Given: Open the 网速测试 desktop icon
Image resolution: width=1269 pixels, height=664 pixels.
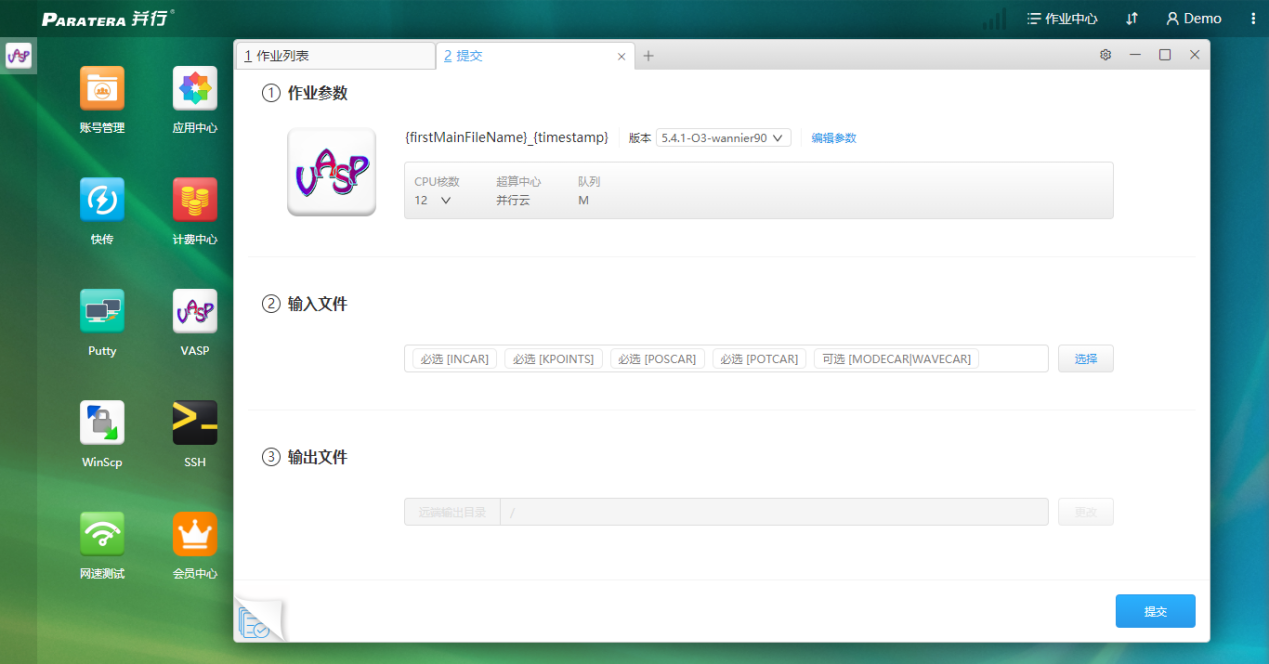Looking at the screenshot, I should click(x=102, y=534).
